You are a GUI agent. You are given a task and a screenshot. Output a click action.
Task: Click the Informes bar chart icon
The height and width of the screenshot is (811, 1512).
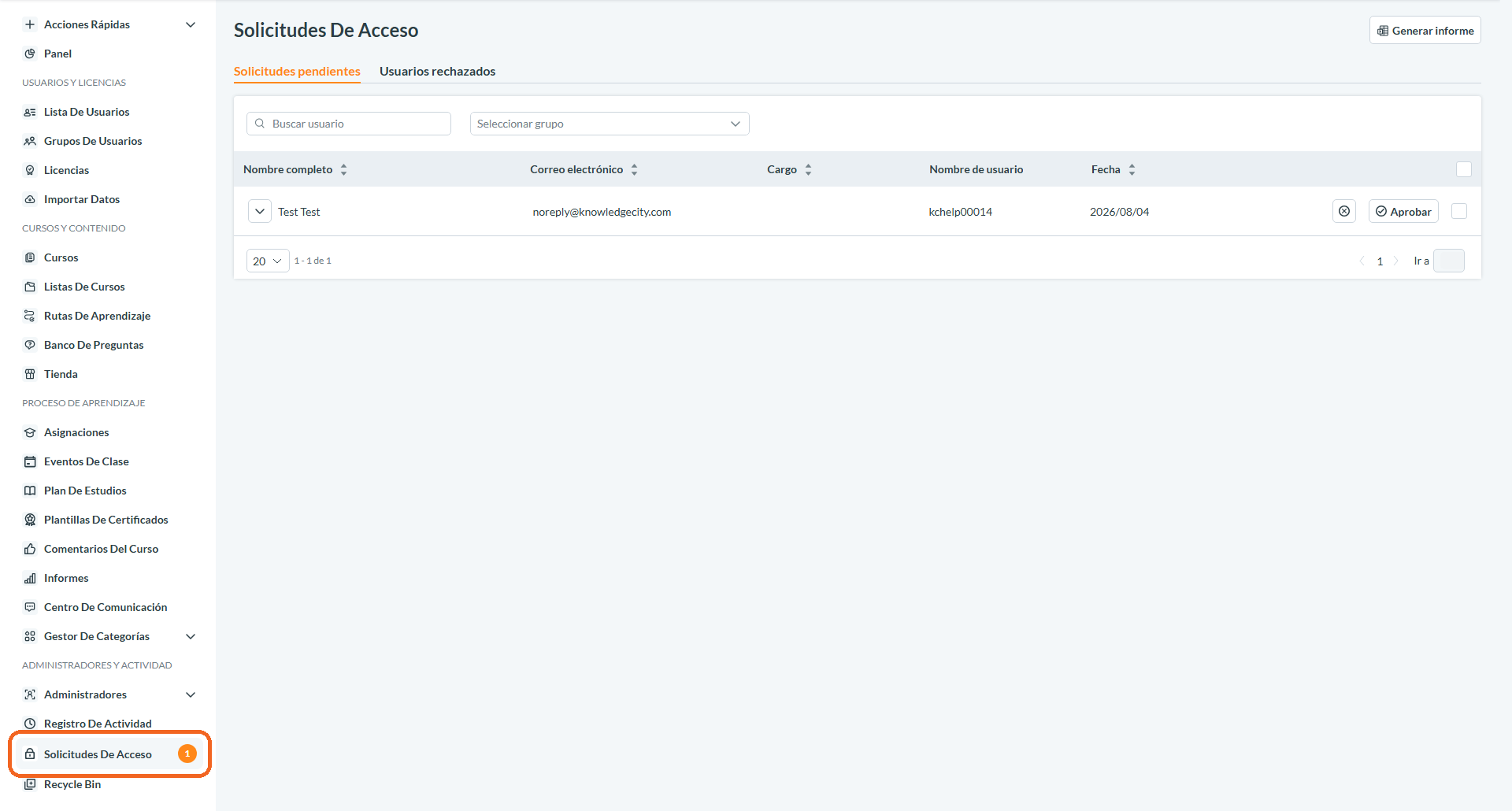pyautogui.click(x=30, y=578)
